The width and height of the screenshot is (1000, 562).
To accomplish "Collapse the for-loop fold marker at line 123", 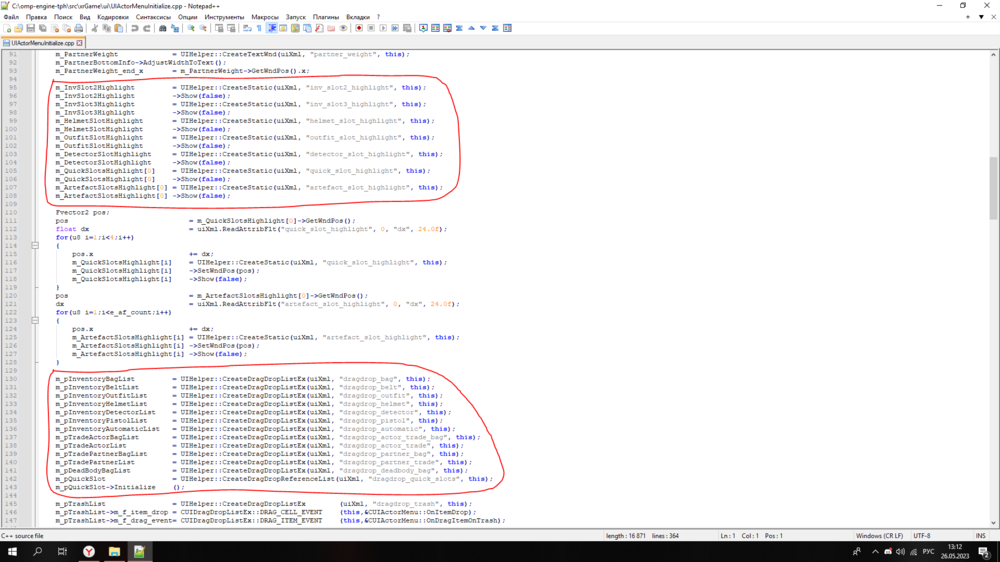I will [35, 321].
